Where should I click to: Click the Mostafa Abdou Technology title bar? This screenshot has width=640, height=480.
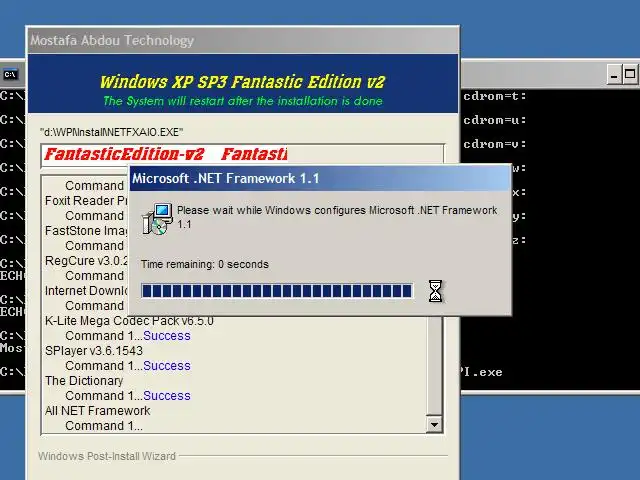243,40
